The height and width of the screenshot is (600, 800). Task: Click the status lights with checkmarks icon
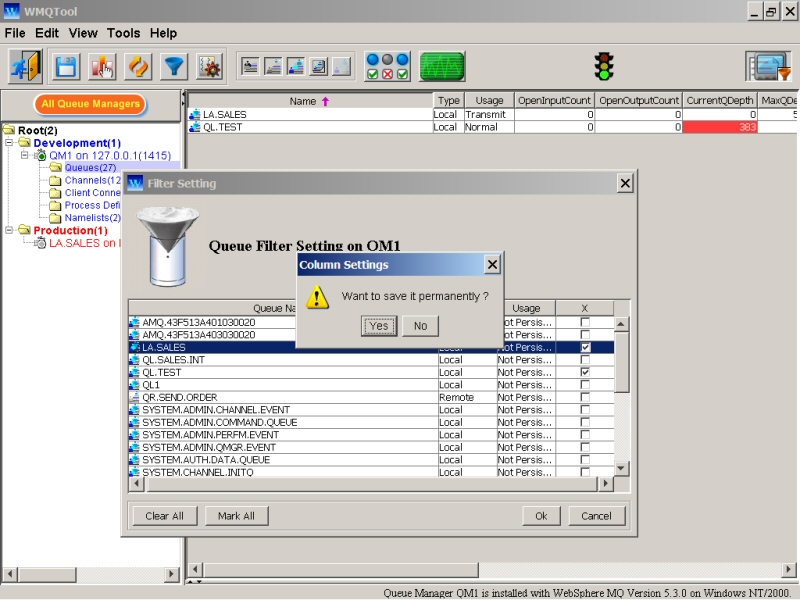pyautogui.click(x=387, y=67)
